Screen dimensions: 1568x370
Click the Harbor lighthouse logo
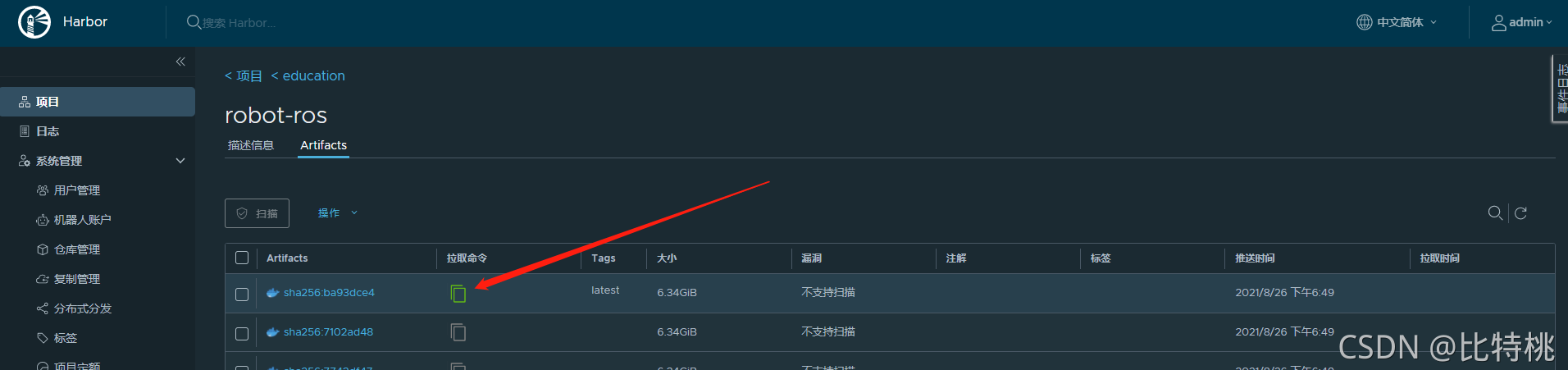click(x=34, y=22)
